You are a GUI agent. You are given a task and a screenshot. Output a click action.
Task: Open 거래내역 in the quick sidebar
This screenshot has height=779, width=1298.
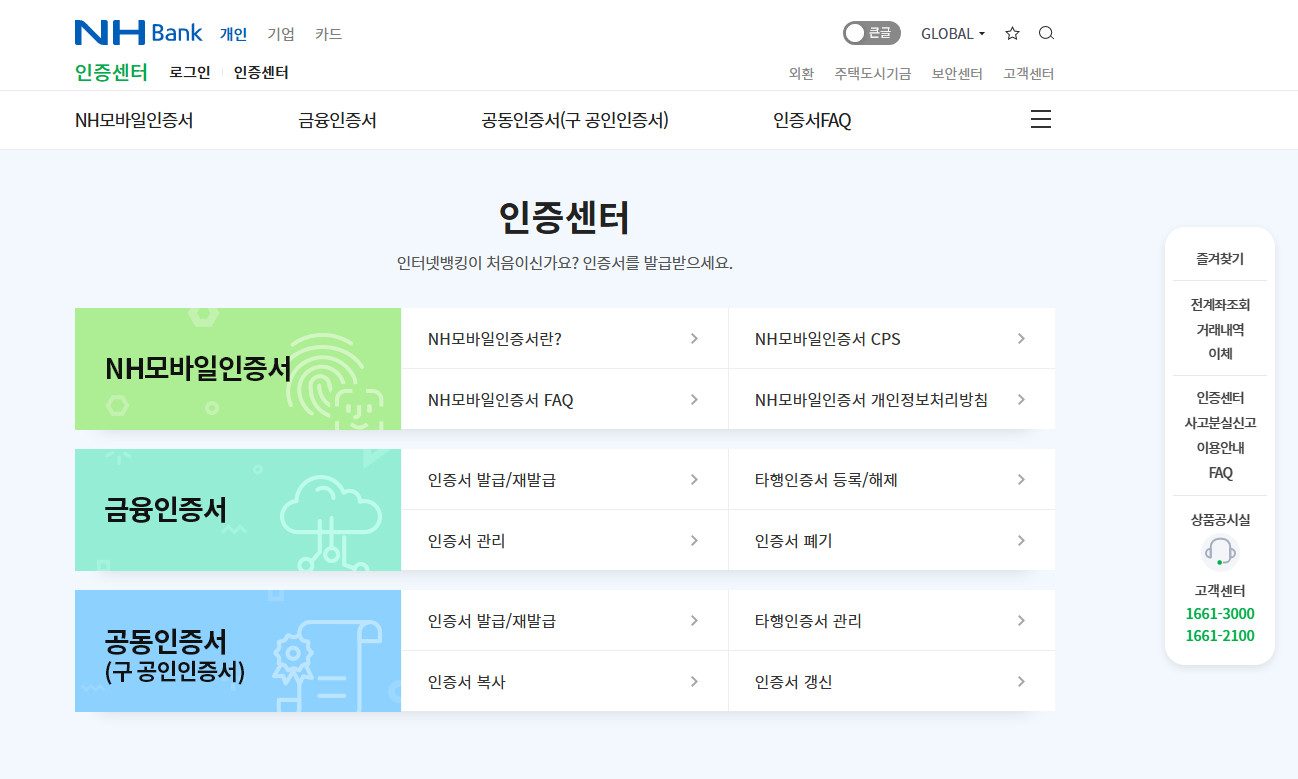[x=1220, y=329]
